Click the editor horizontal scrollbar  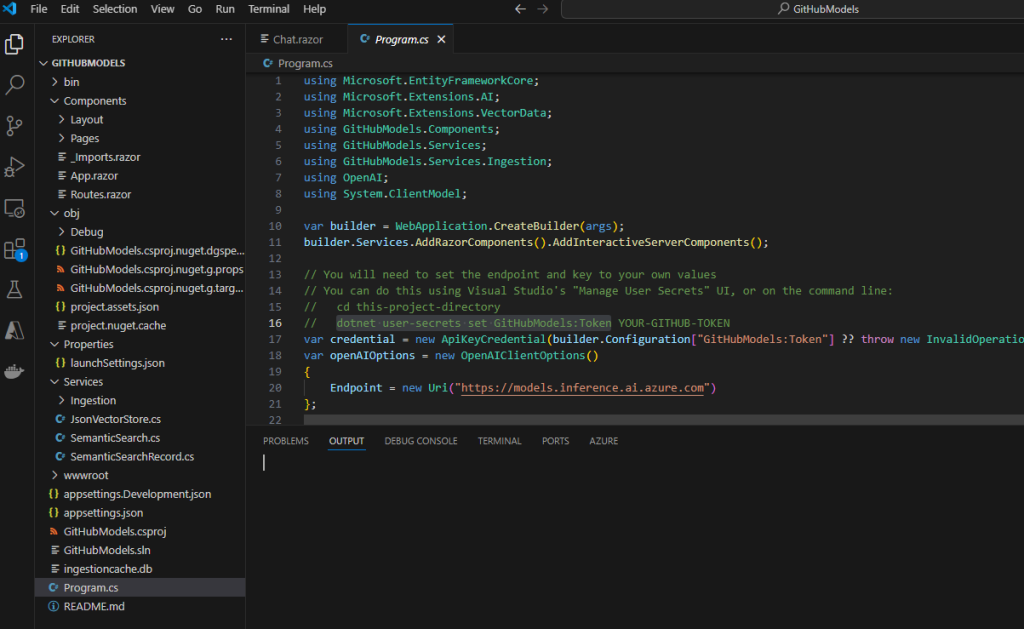664,420
